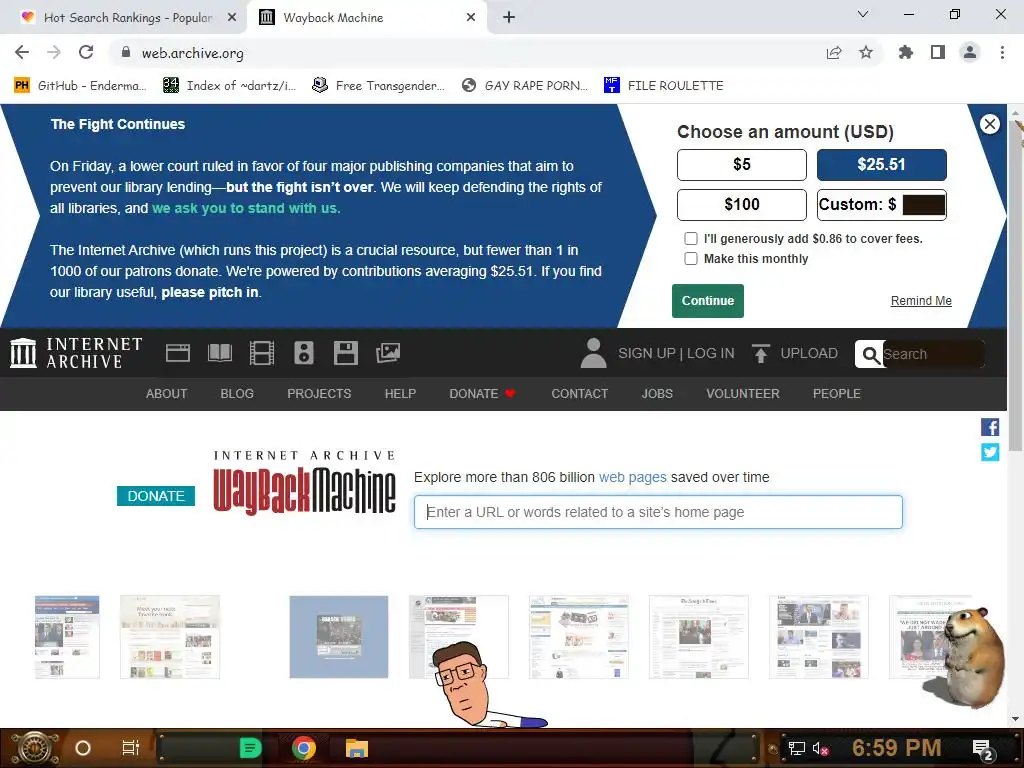Follow the 'web pages' link

633,477
